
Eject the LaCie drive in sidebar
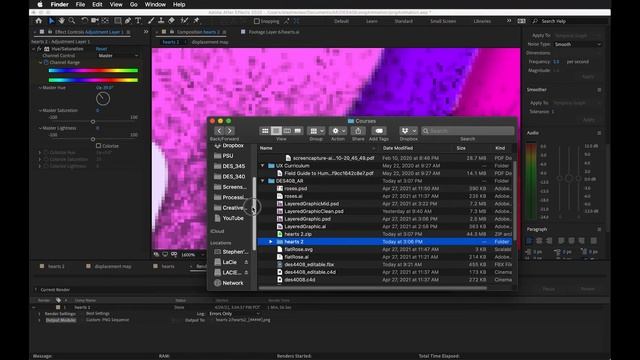click(246, 262)
